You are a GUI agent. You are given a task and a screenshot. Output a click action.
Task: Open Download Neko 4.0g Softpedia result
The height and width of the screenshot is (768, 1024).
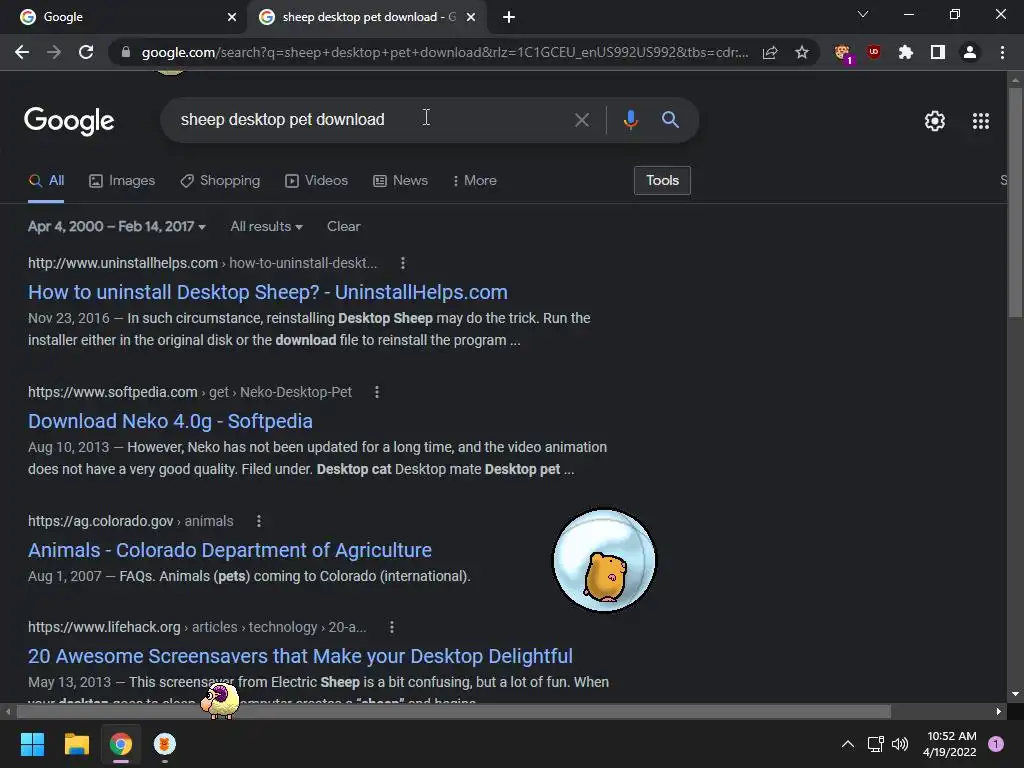click(170, 421)
